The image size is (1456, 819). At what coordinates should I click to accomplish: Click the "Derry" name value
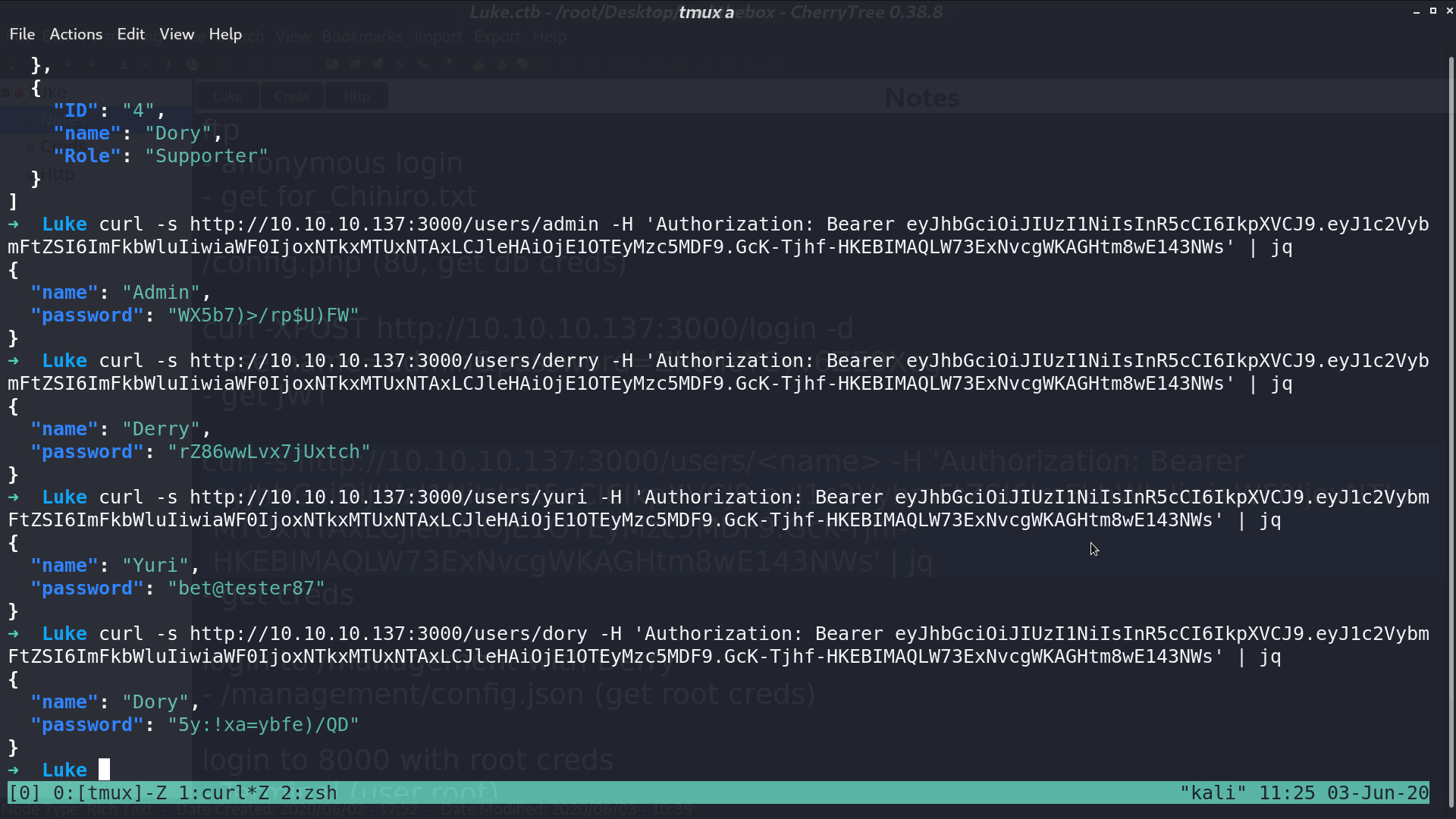pos(161,429)
